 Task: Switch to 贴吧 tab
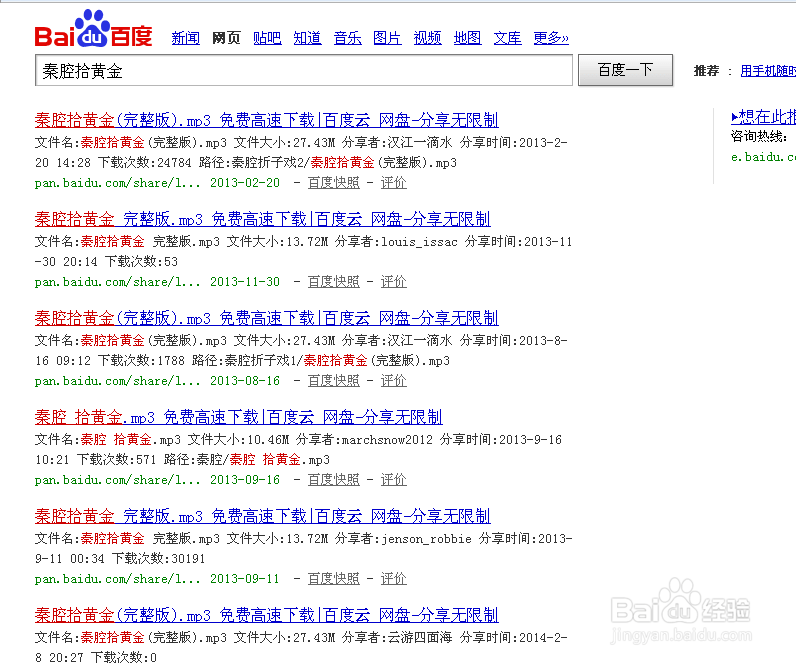click(x=268, y=38)
